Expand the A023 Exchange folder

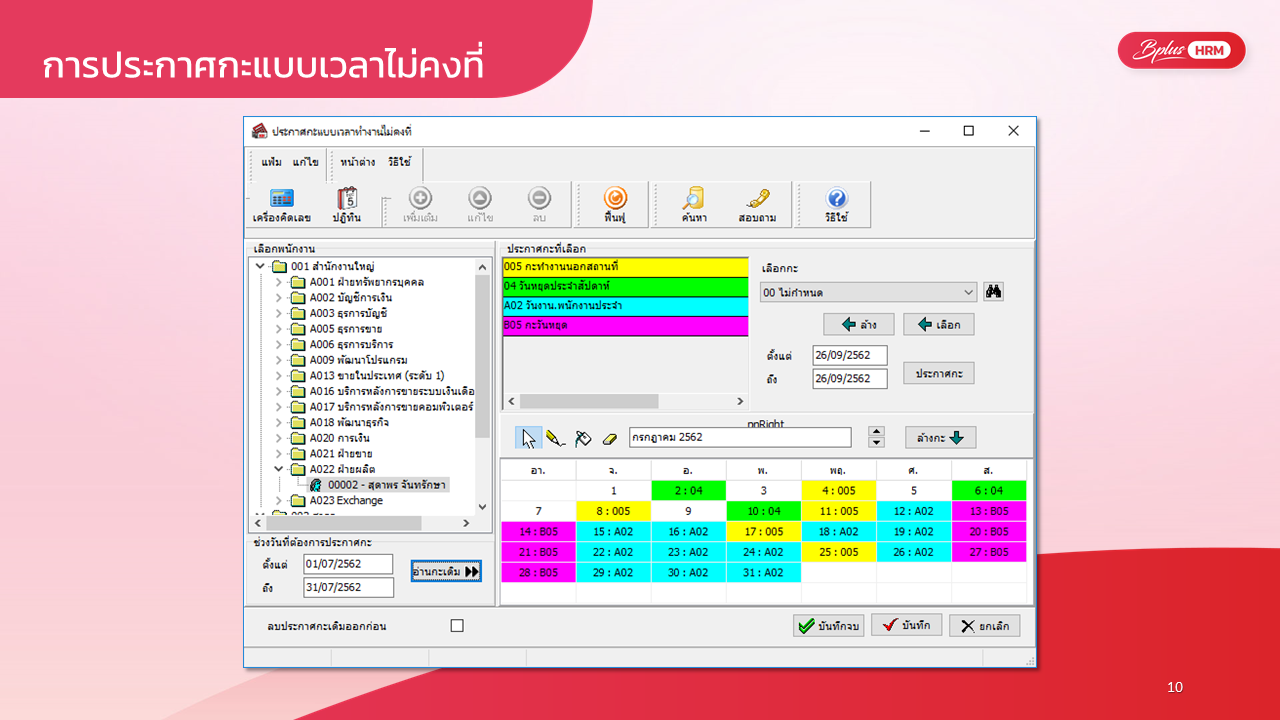(279, 500)
